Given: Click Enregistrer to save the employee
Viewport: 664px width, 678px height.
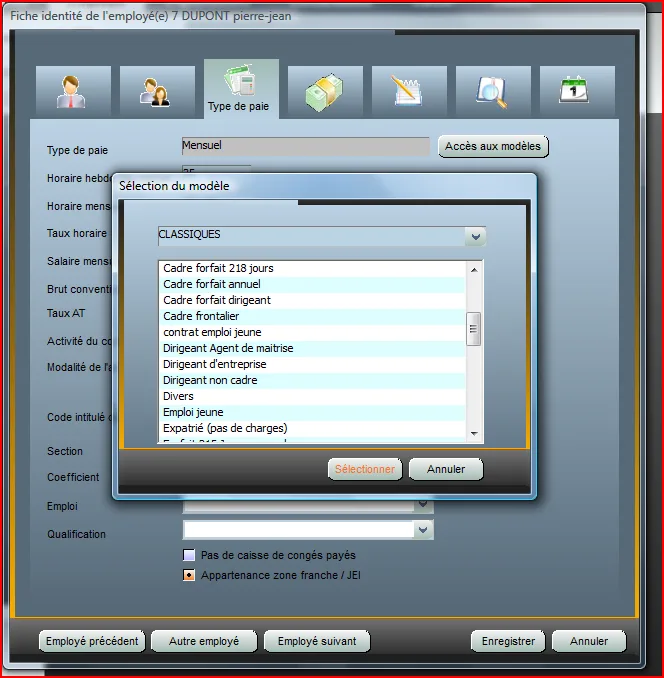Looking at the screenshot, I should coord(508,641).
